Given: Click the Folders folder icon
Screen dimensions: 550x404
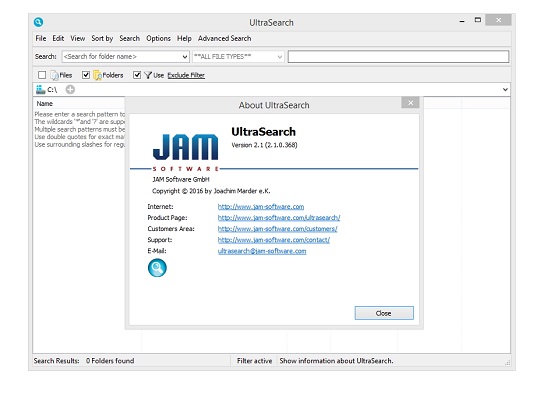Looking at the screenshot, I should (97, 75).
